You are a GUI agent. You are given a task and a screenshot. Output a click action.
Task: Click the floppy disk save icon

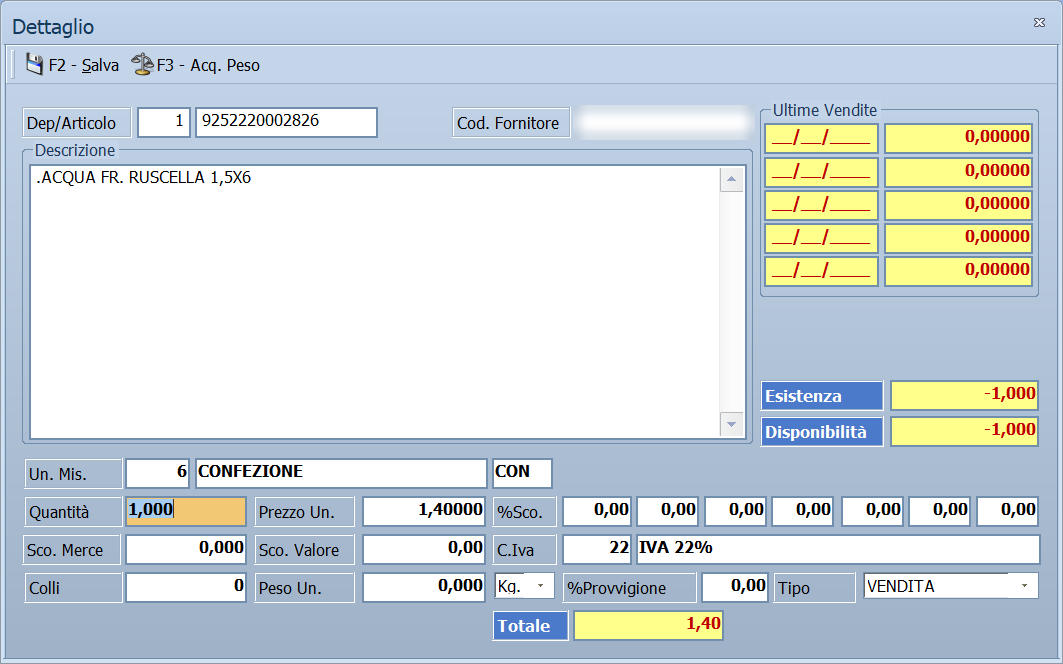coord(35,64)
